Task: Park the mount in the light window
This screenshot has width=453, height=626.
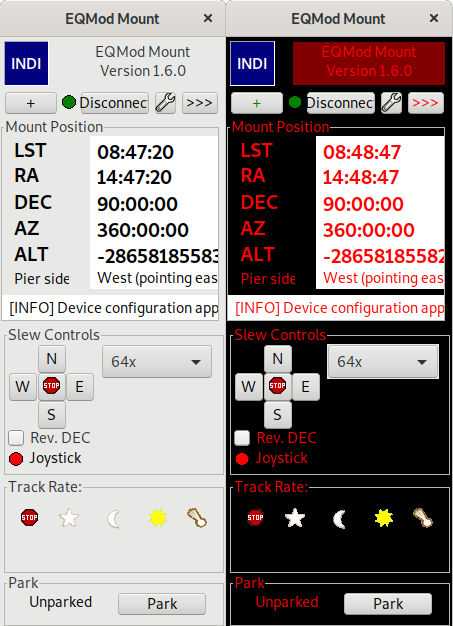Action: coord(162,604)
